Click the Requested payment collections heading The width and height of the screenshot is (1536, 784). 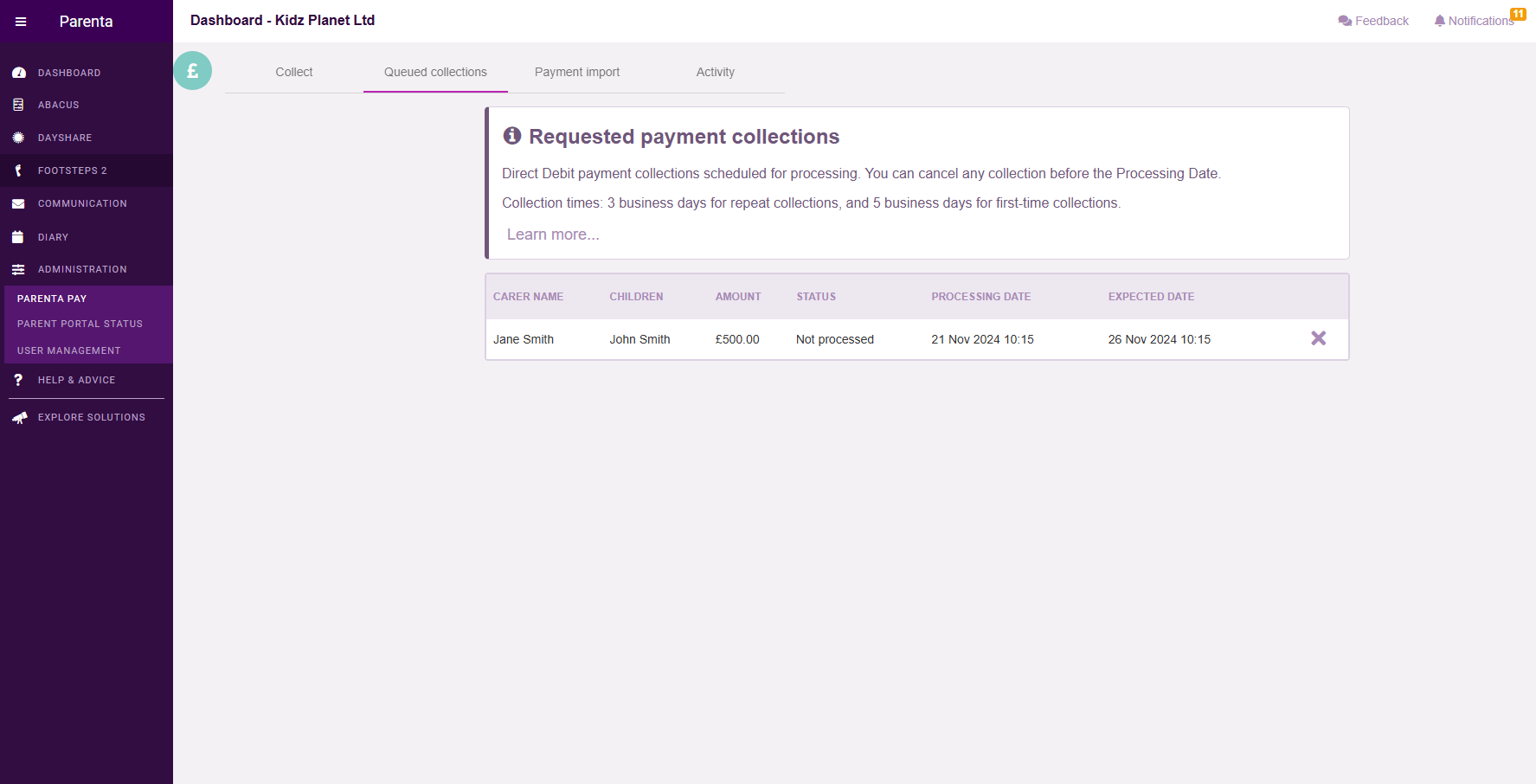click(684, 137)
